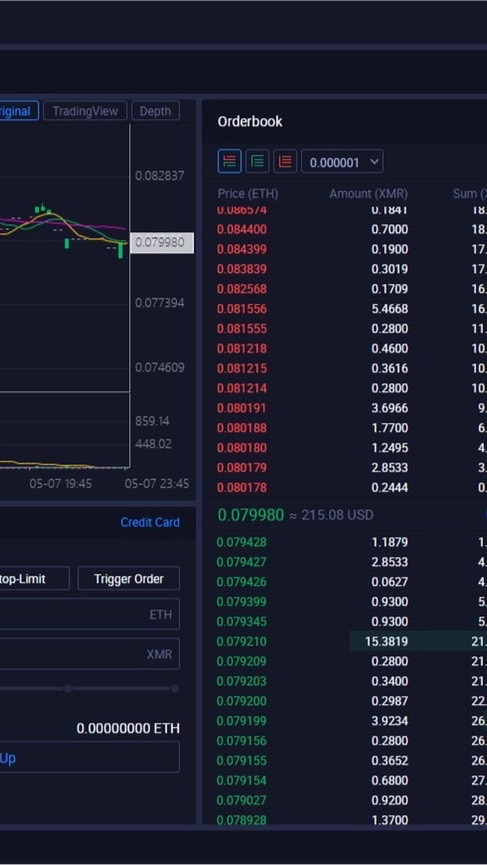487x865 pixels.
Task: Select the Trigger Order tab
Action: [129, 579]
